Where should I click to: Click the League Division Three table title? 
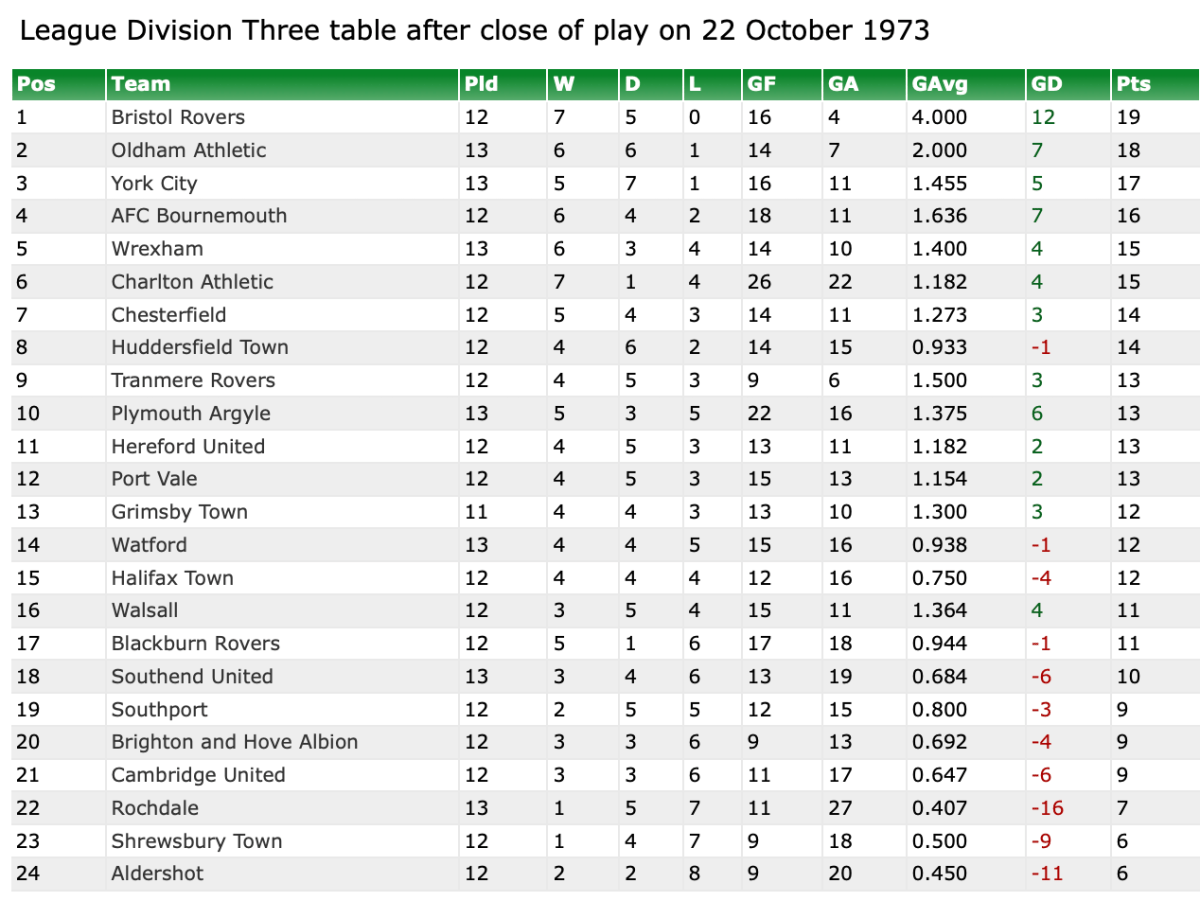point(474,31)
